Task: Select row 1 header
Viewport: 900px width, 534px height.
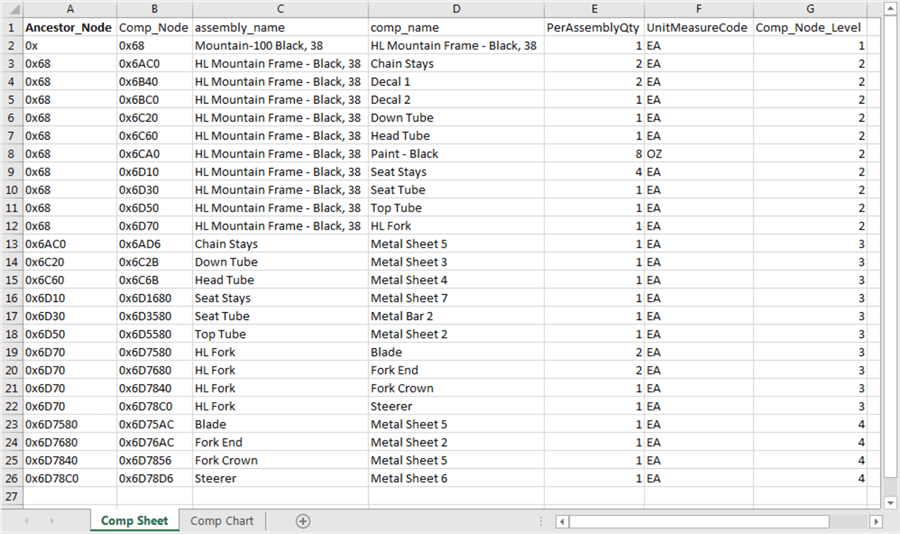Action: click(x=11, y=28)
